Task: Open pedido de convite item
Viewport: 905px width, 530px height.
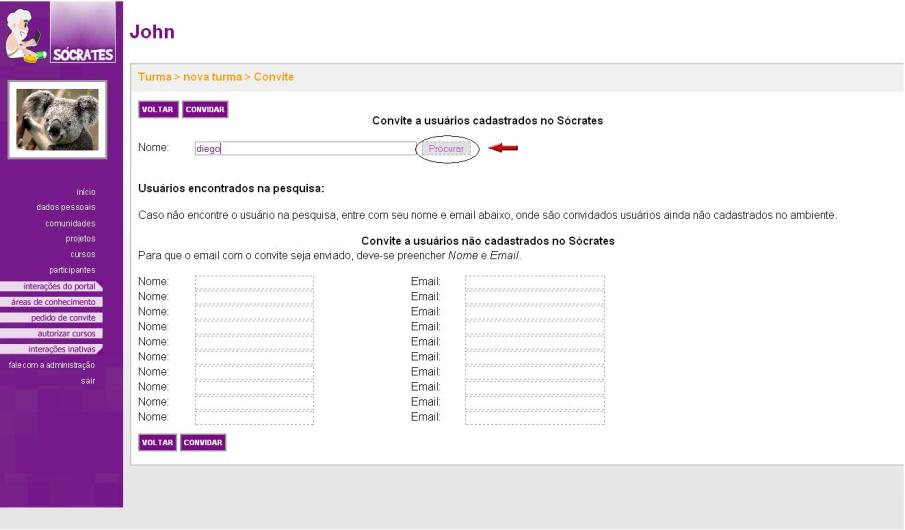Action: (x=62, y=318)
